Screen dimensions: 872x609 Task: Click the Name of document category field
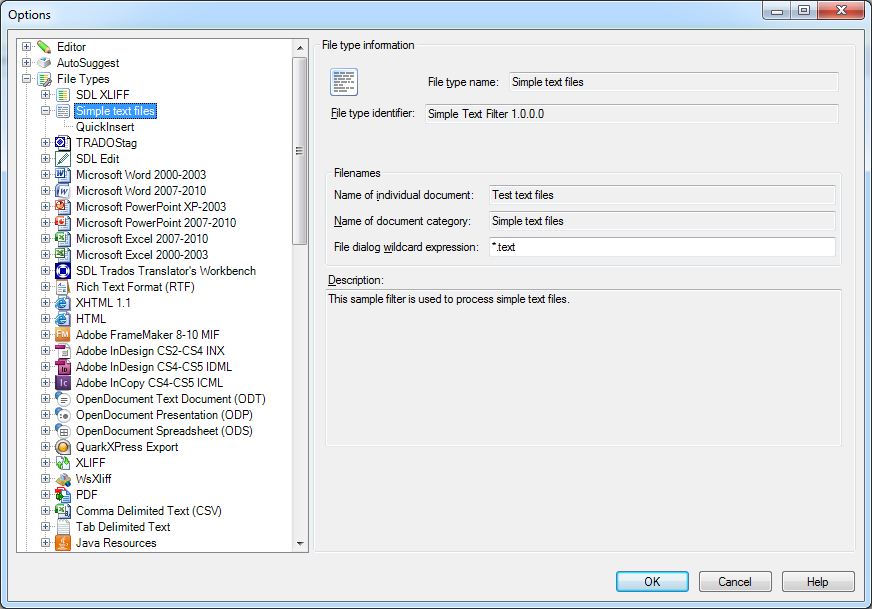[x=662, y=221]
